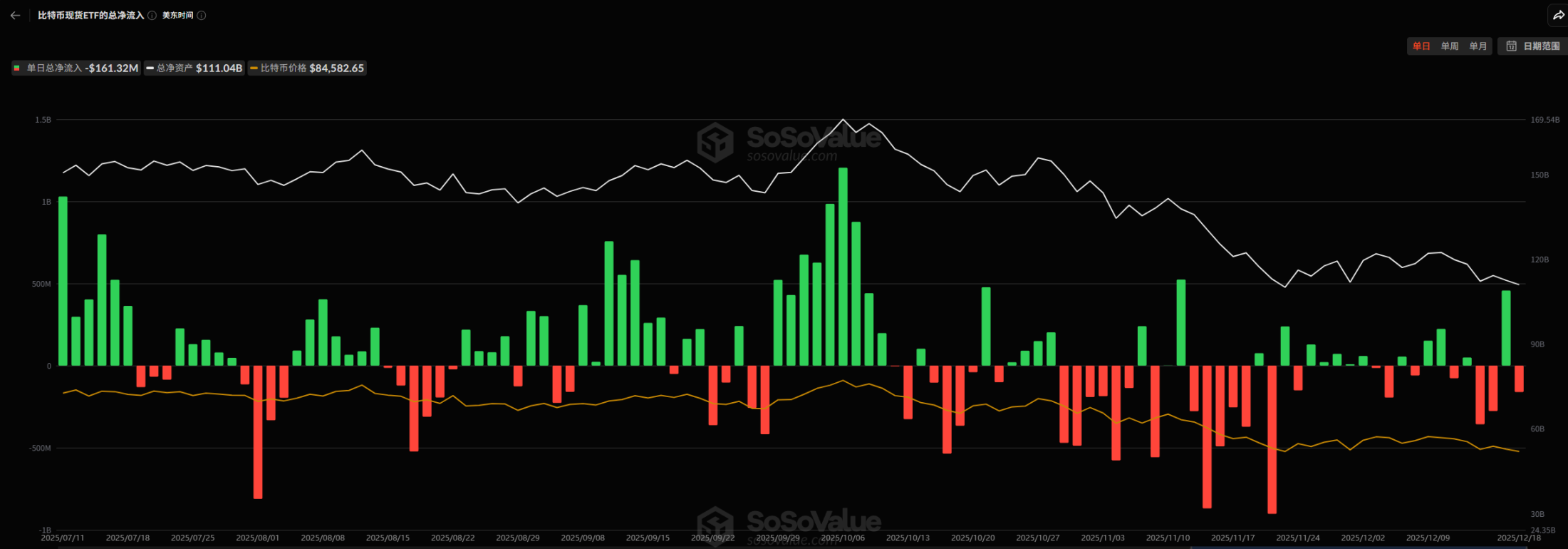Click the -500M left axis label
The width and height of the screenshot is (1568, 549).
tap(41, 448)
